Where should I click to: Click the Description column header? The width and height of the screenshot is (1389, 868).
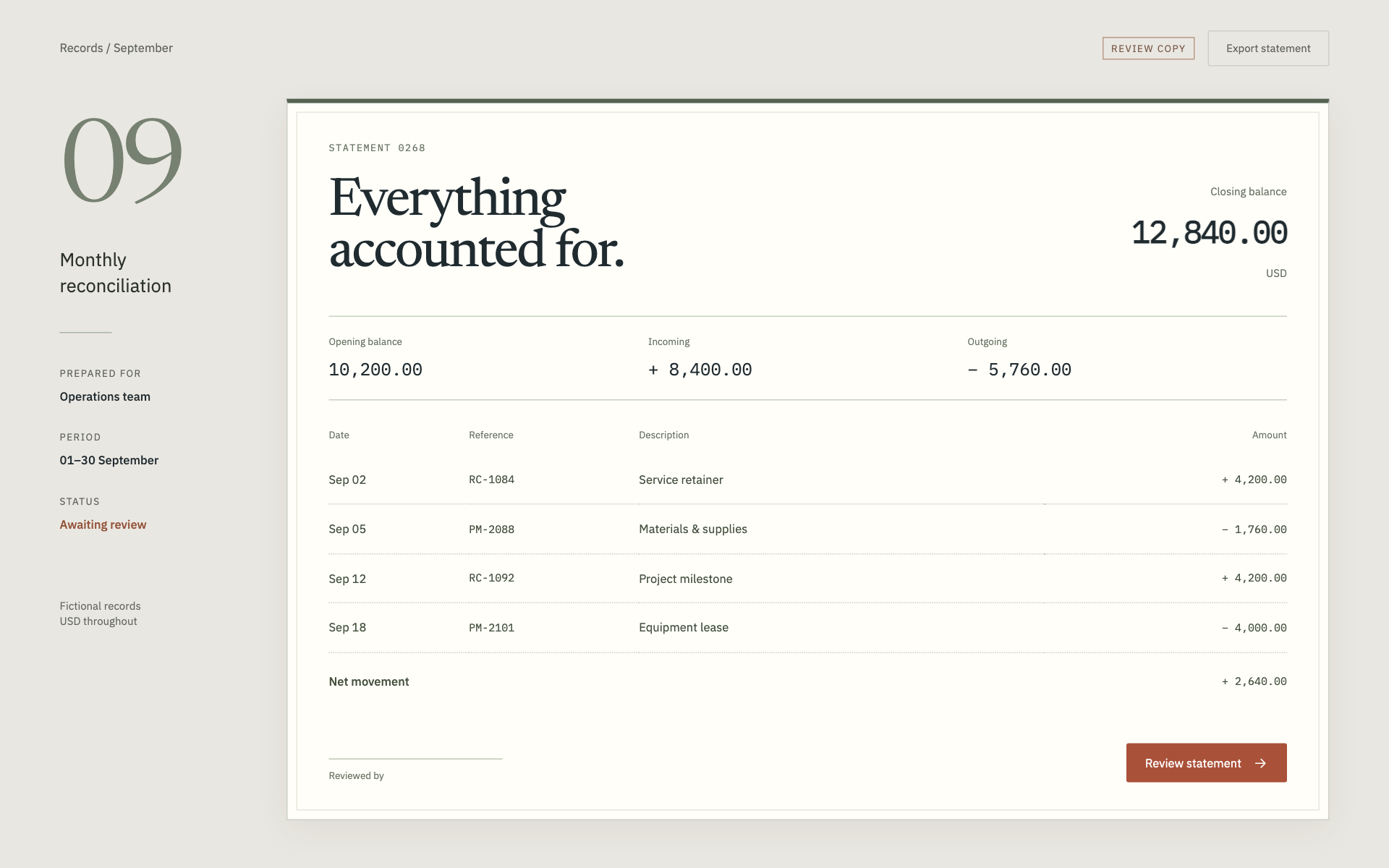[x=663, y=435]
